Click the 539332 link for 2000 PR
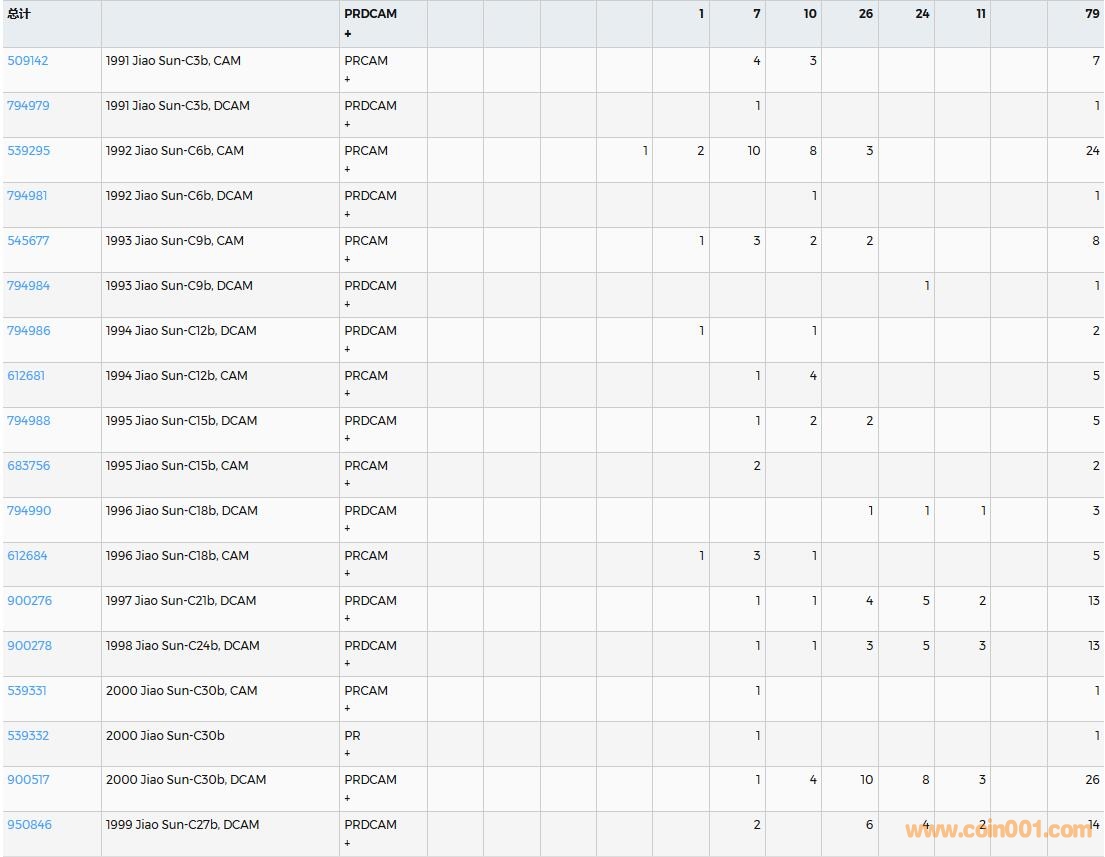The height and width of the screenshot is (857, 1105). click(28, 736)
